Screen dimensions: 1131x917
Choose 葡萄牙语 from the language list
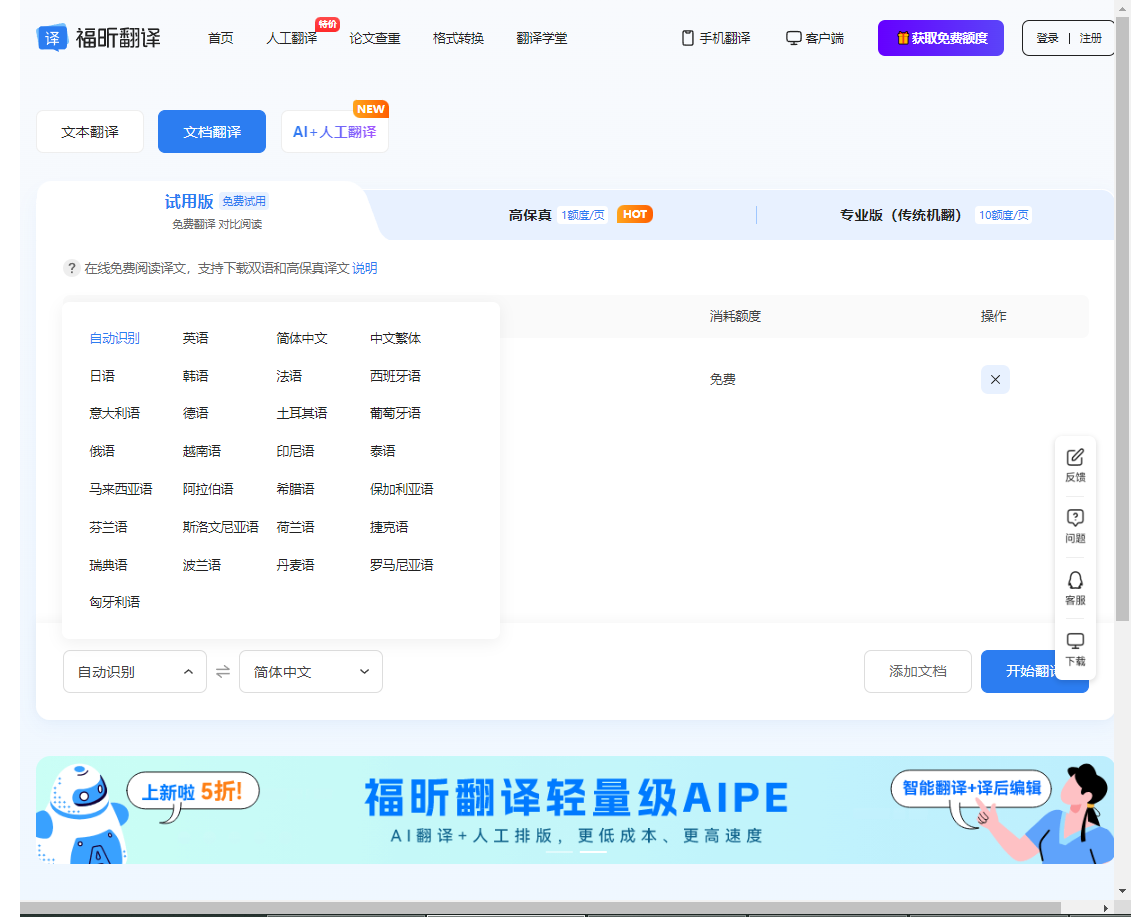pos(395,413)
